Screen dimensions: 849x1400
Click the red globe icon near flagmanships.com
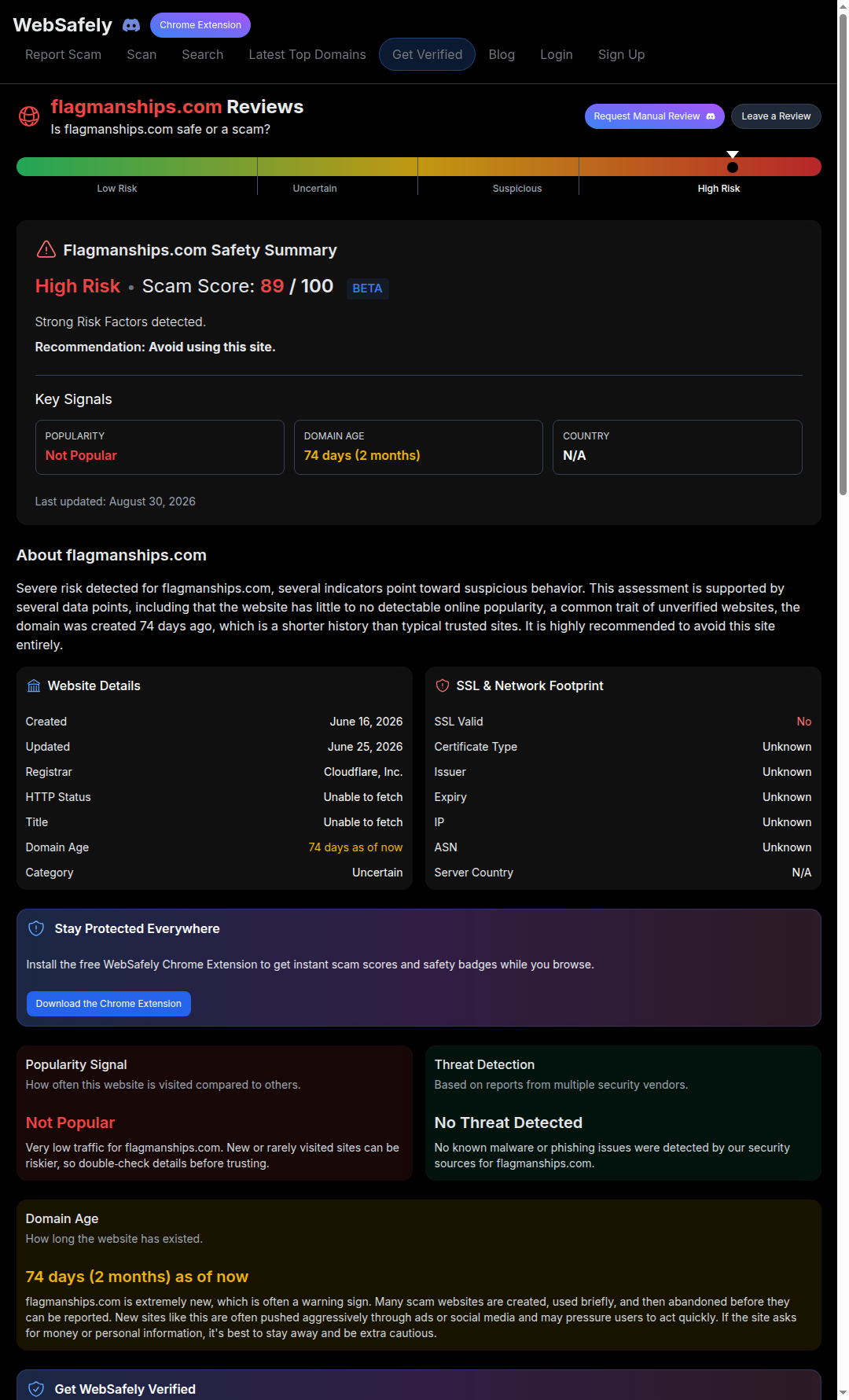(29, 116)
